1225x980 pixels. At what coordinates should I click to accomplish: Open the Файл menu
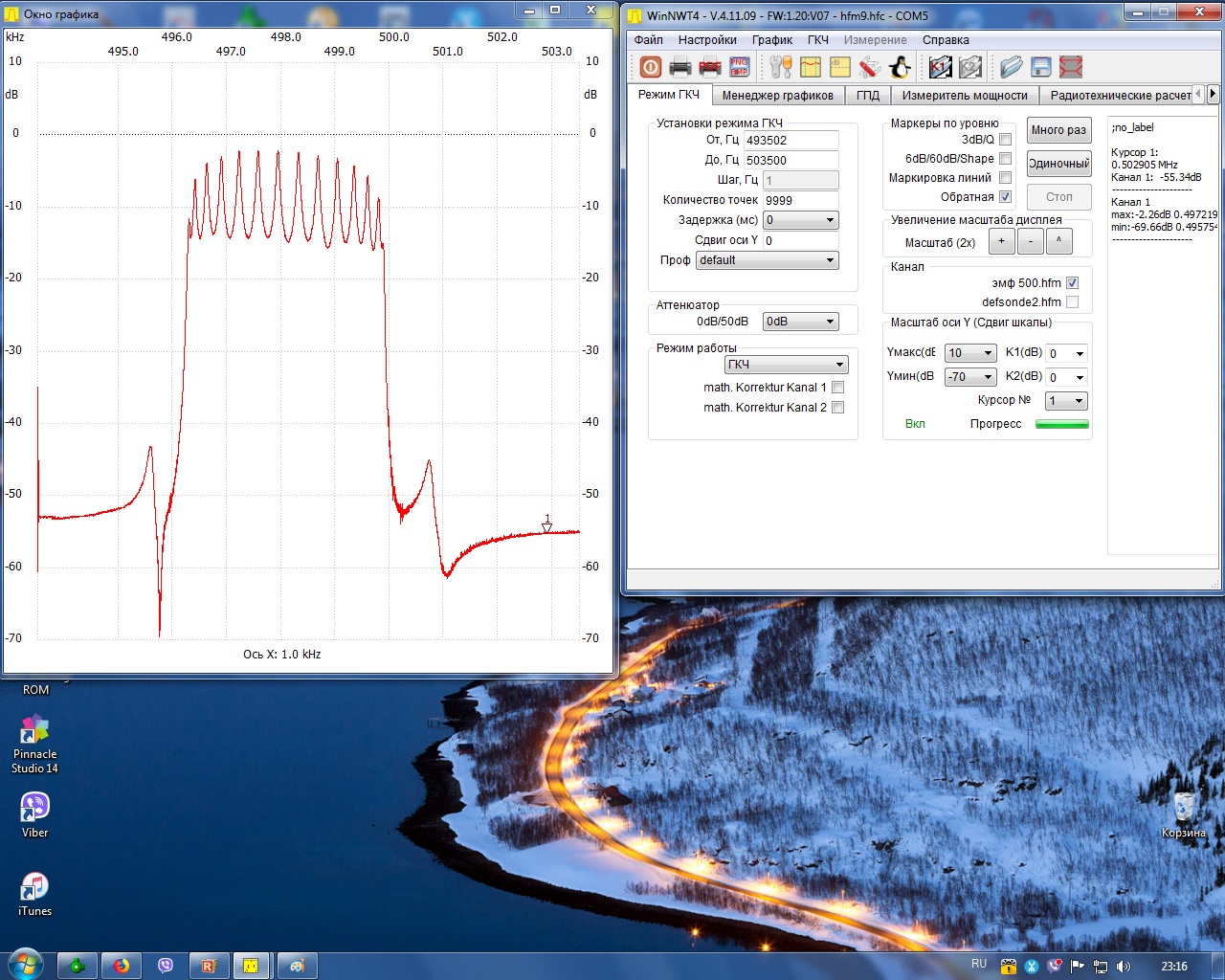coord(649,40)
